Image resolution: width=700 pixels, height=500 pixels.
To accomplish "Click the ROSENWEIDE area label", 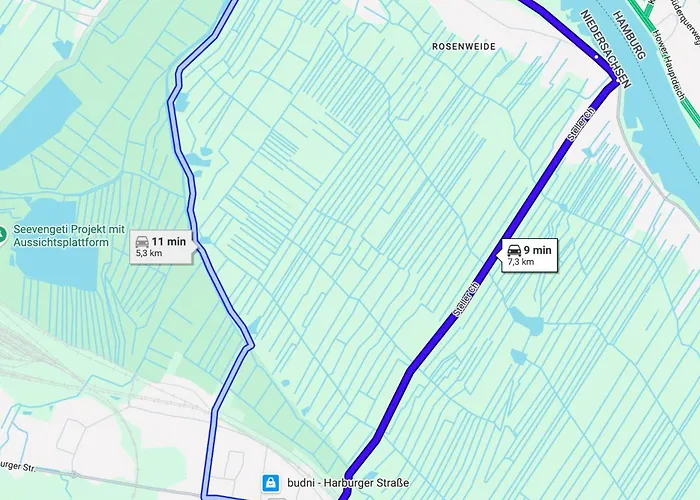I will [464, 46].
